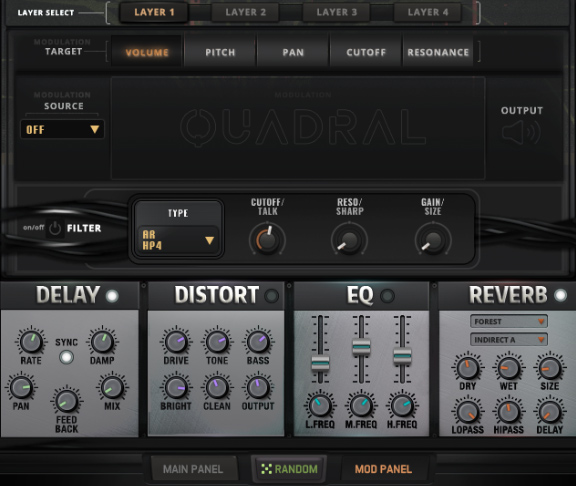Image resolution: width=576 pixels, height=486 pixels.
Task: Click the Reverb Dry knob
Action: pyautogui.click(x=468, y=368)
